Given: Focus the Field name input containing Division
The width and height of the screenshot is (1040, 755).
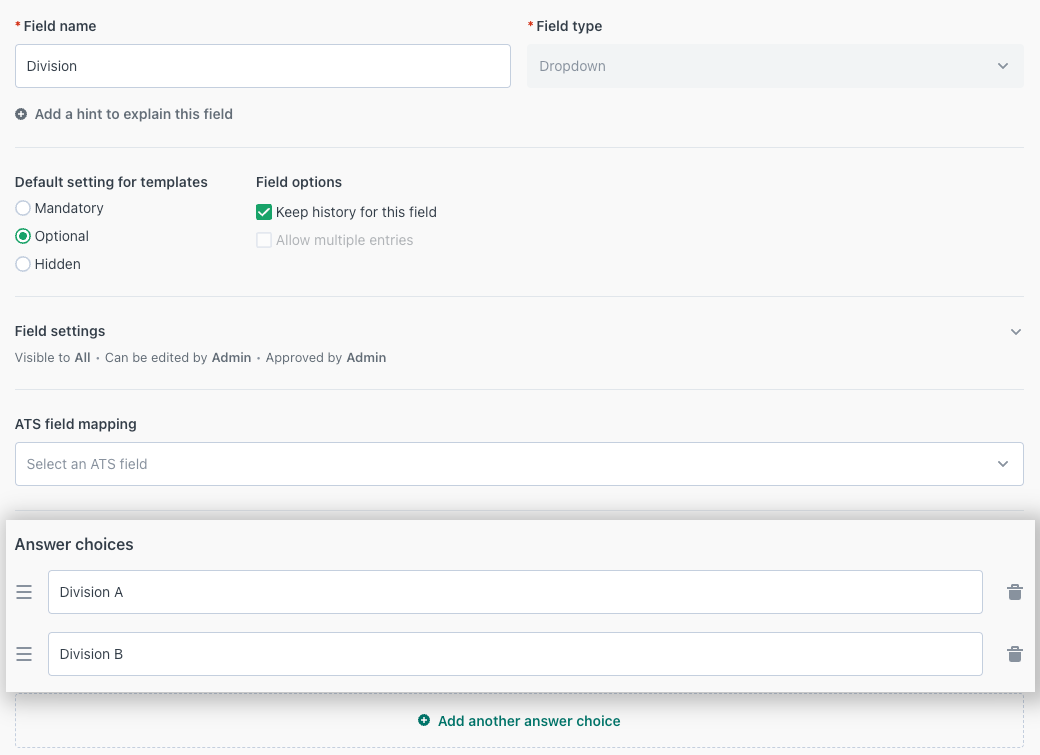Looking at the screenshot, I should point(263,66).
